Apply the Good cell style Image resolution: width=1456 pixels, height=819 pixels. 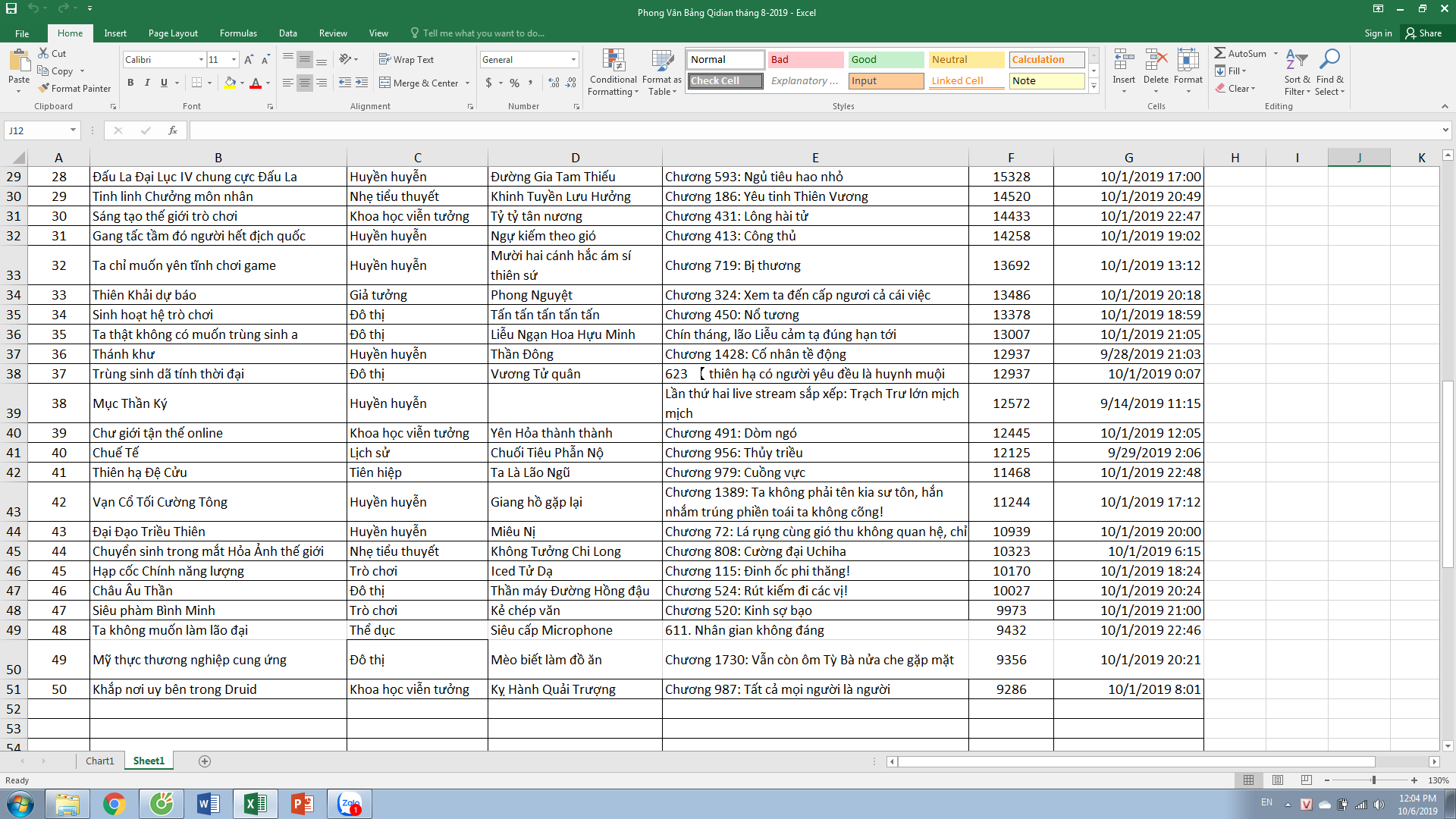(x=886, y=59)
